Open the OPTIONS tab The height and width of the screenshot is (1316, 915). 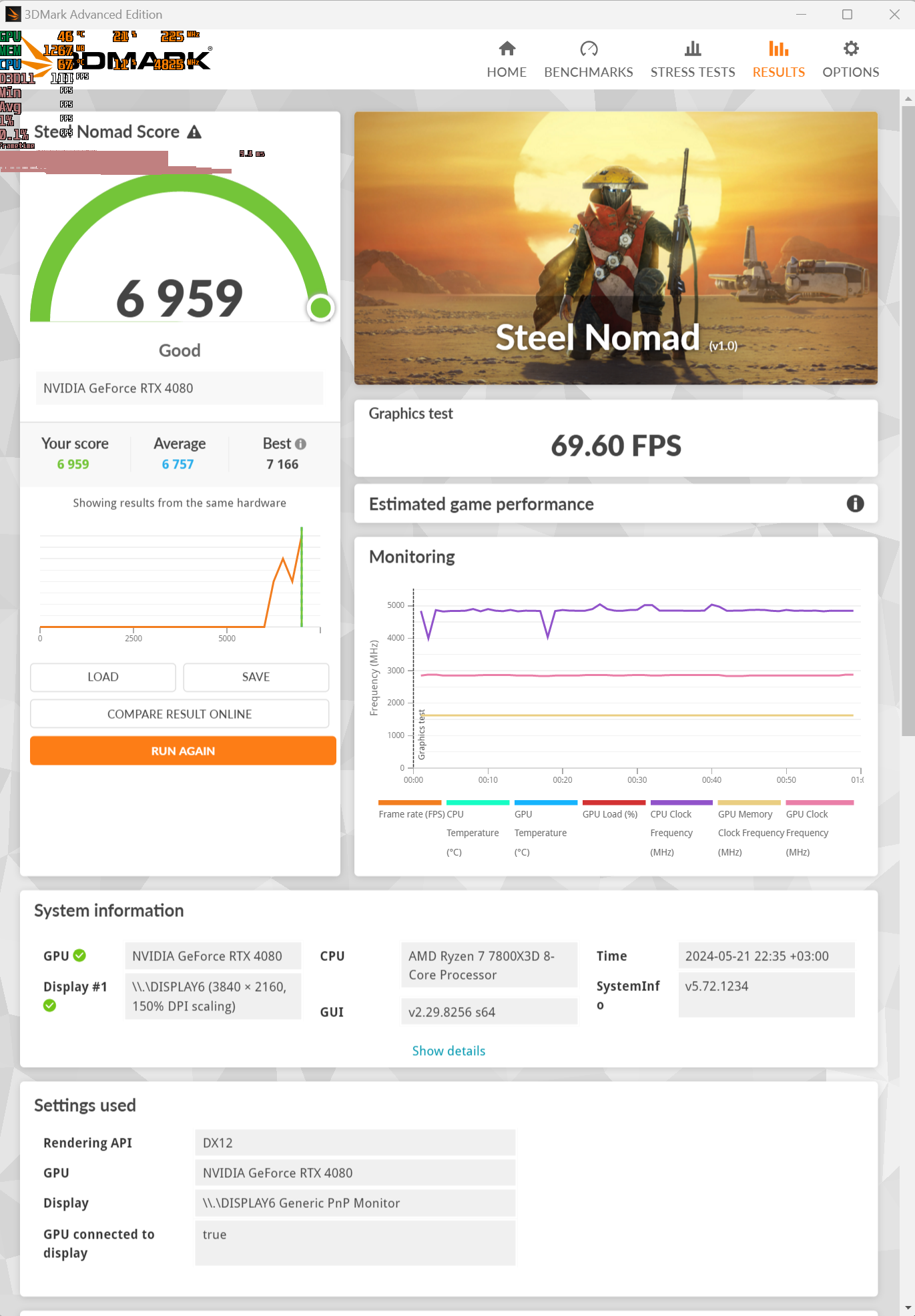850,60
